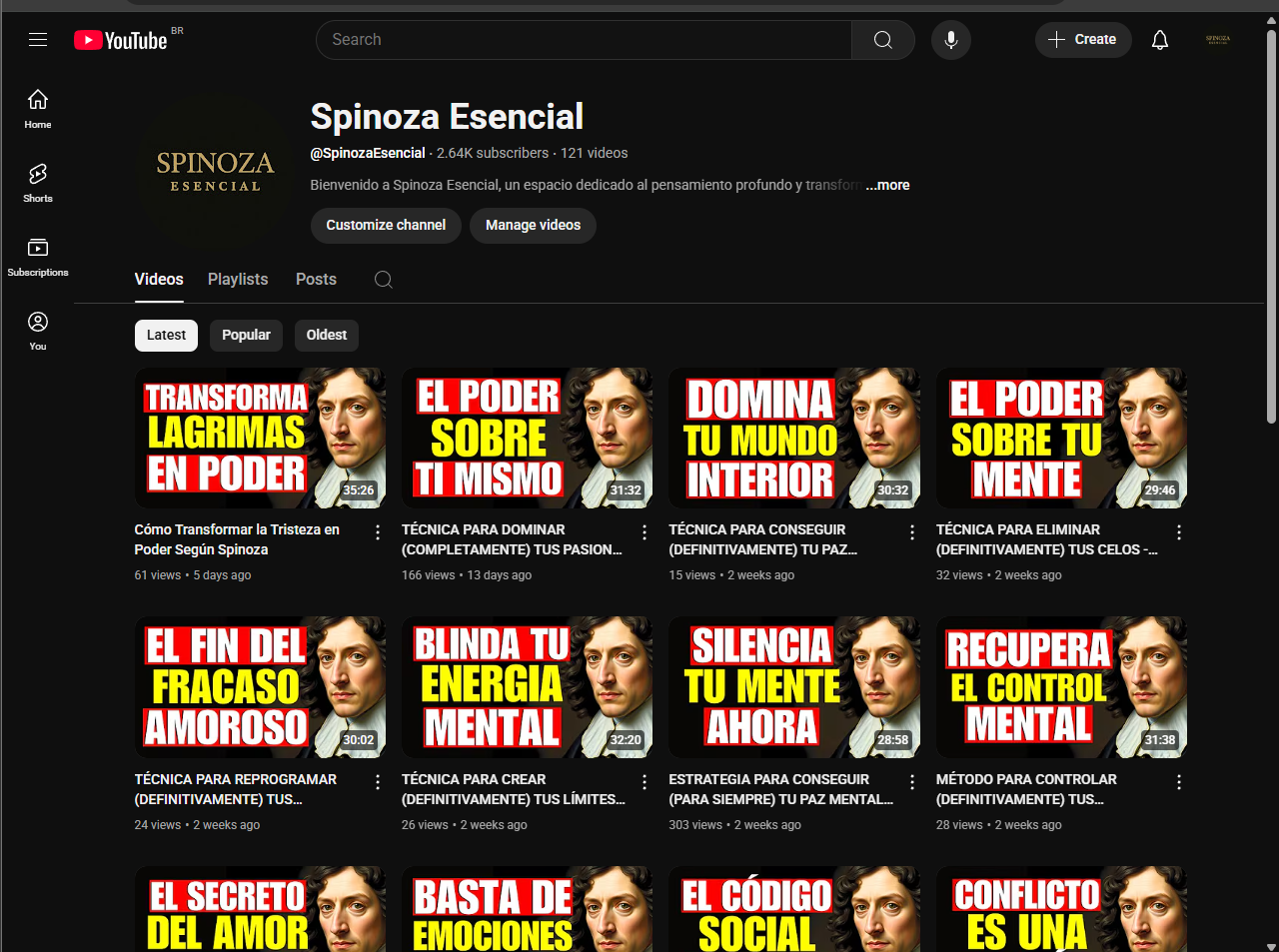The image size is (1279, 952).
Task: Open the You section in sidebar
Action: click(38, 331)
